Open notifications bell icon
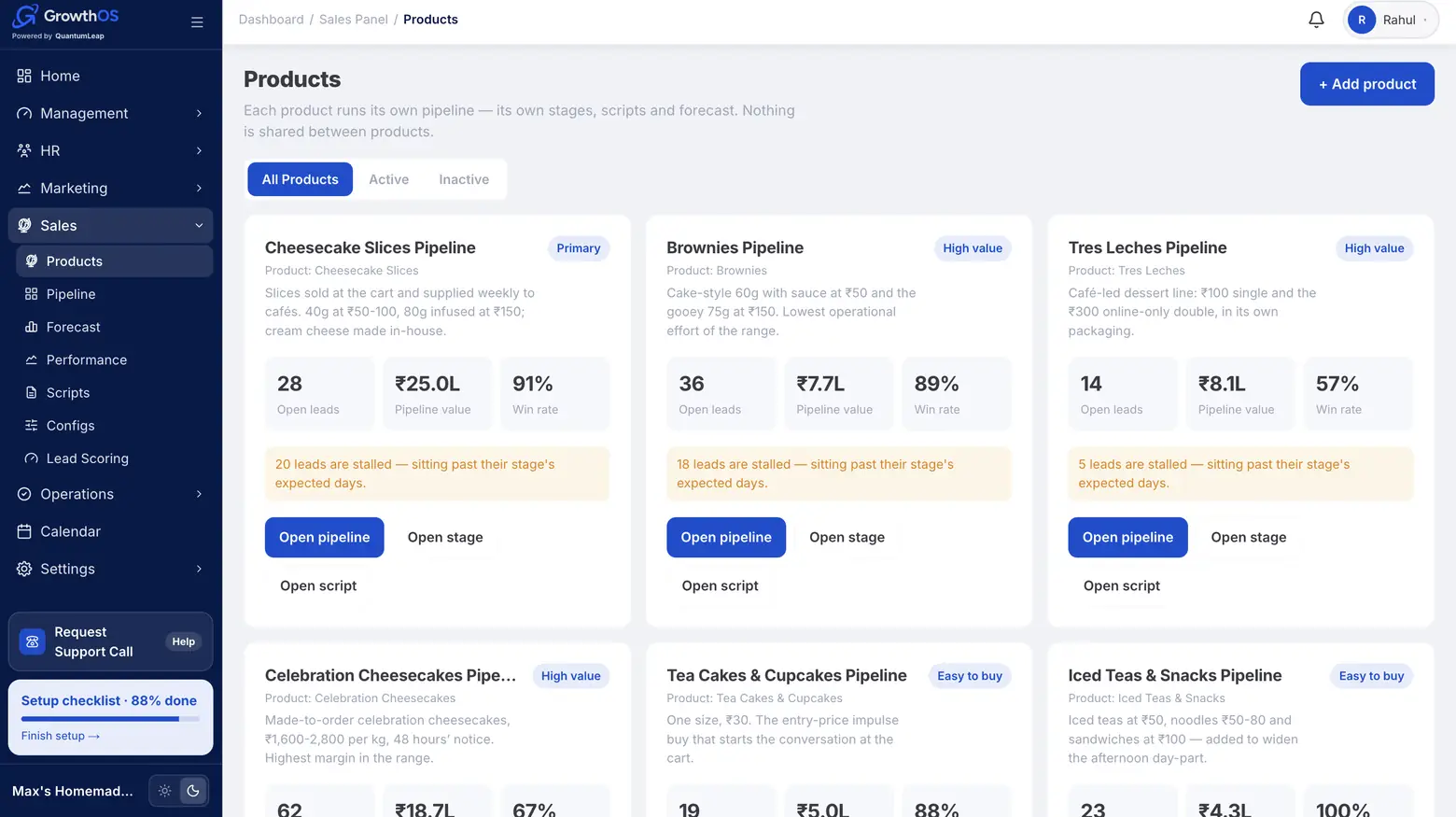The image size is (1456, 817). click(1316, 20)
